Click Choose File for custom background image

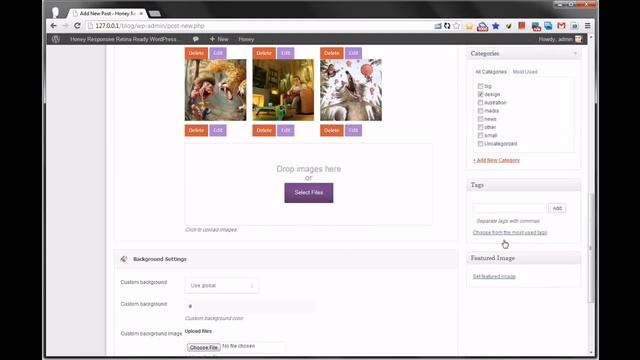click(x=204, y=347)
